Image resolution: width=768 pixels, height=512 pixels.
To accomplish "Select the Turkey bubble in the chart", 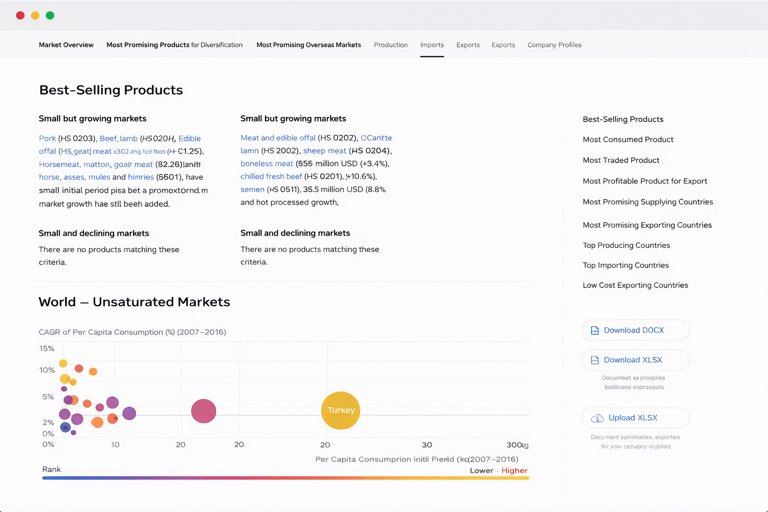I will 341,410.
